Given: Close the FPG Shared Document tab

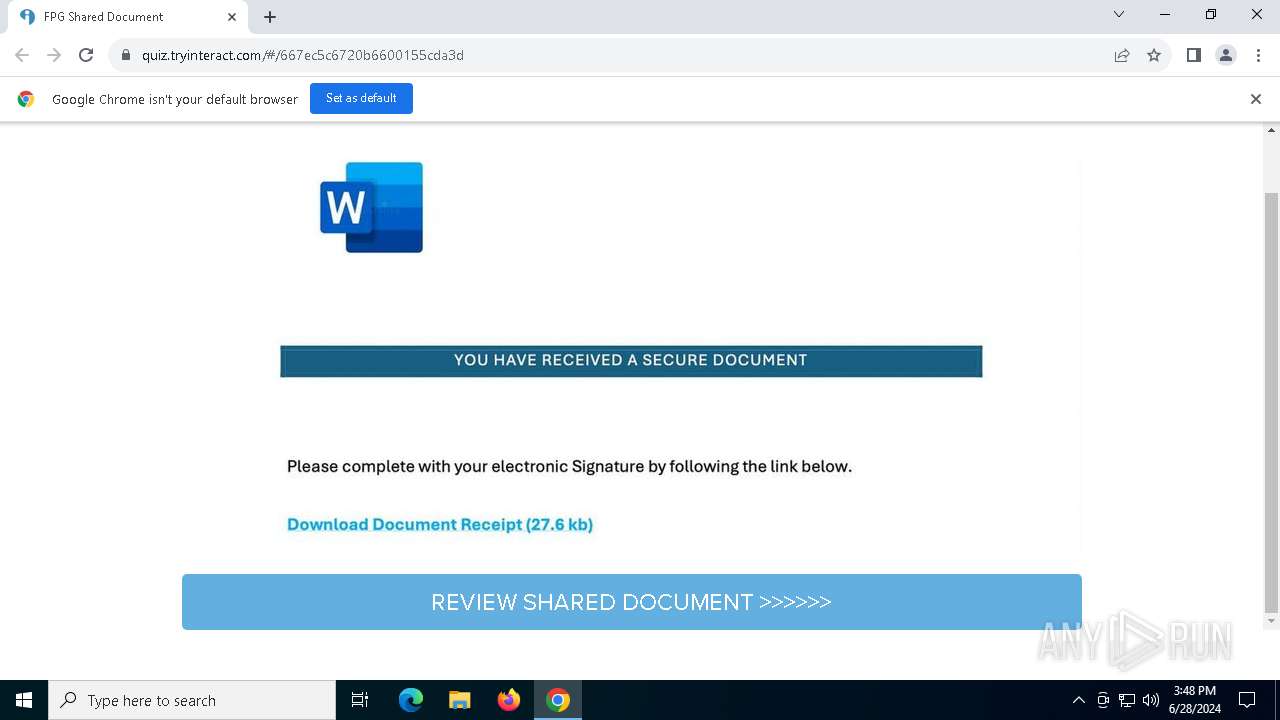Looking at the screenshot, I should click(232, 17).
